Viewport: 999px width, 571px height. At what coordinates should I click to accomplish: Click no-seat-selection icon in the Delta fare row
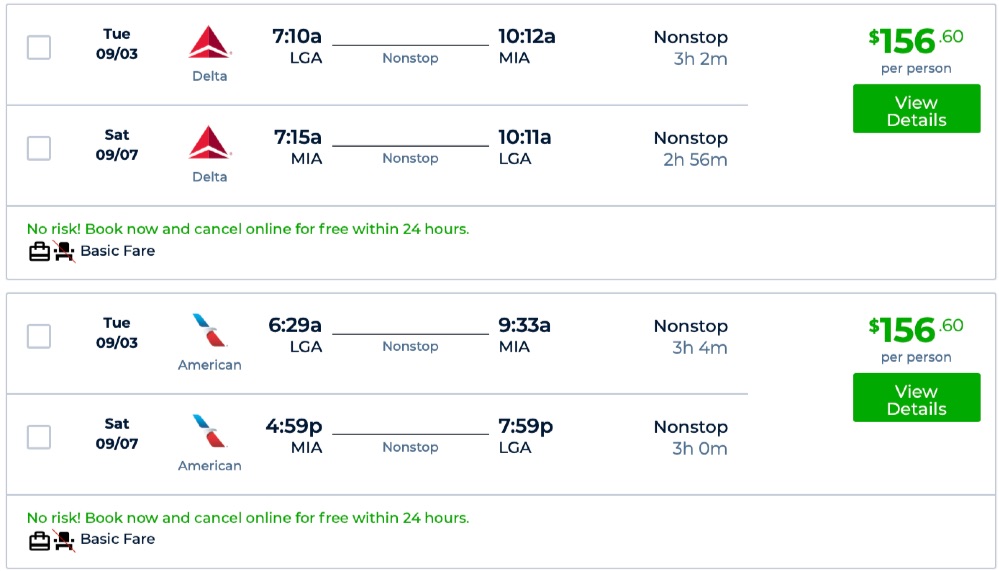tap(64, 252)
